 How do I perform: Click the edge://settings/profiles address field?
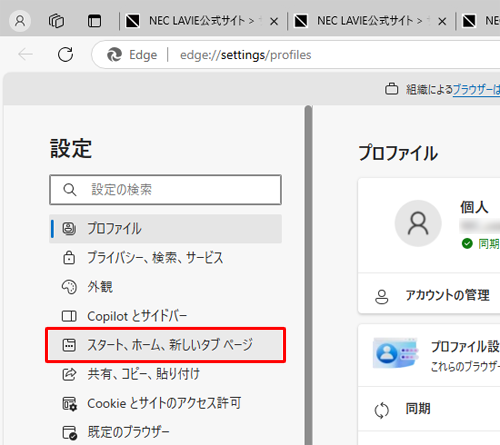(246, 55)
